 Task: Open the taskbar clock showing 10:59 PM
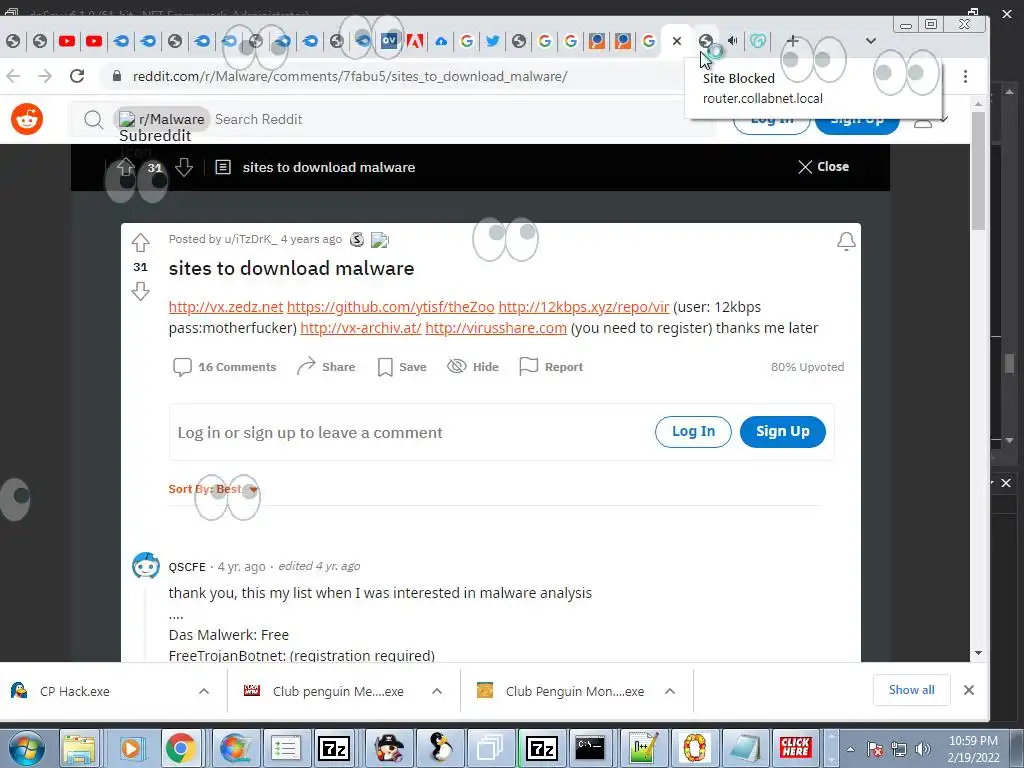973,749
